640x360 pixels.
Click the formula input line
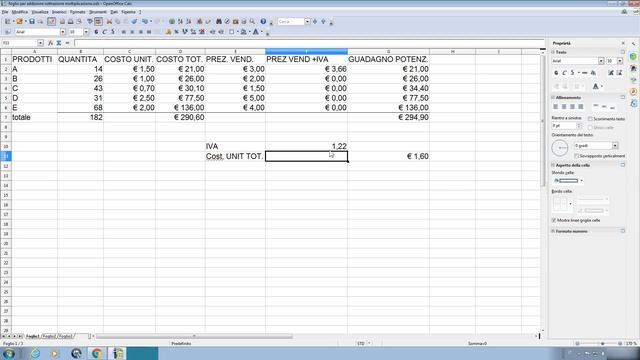[309, 43]
